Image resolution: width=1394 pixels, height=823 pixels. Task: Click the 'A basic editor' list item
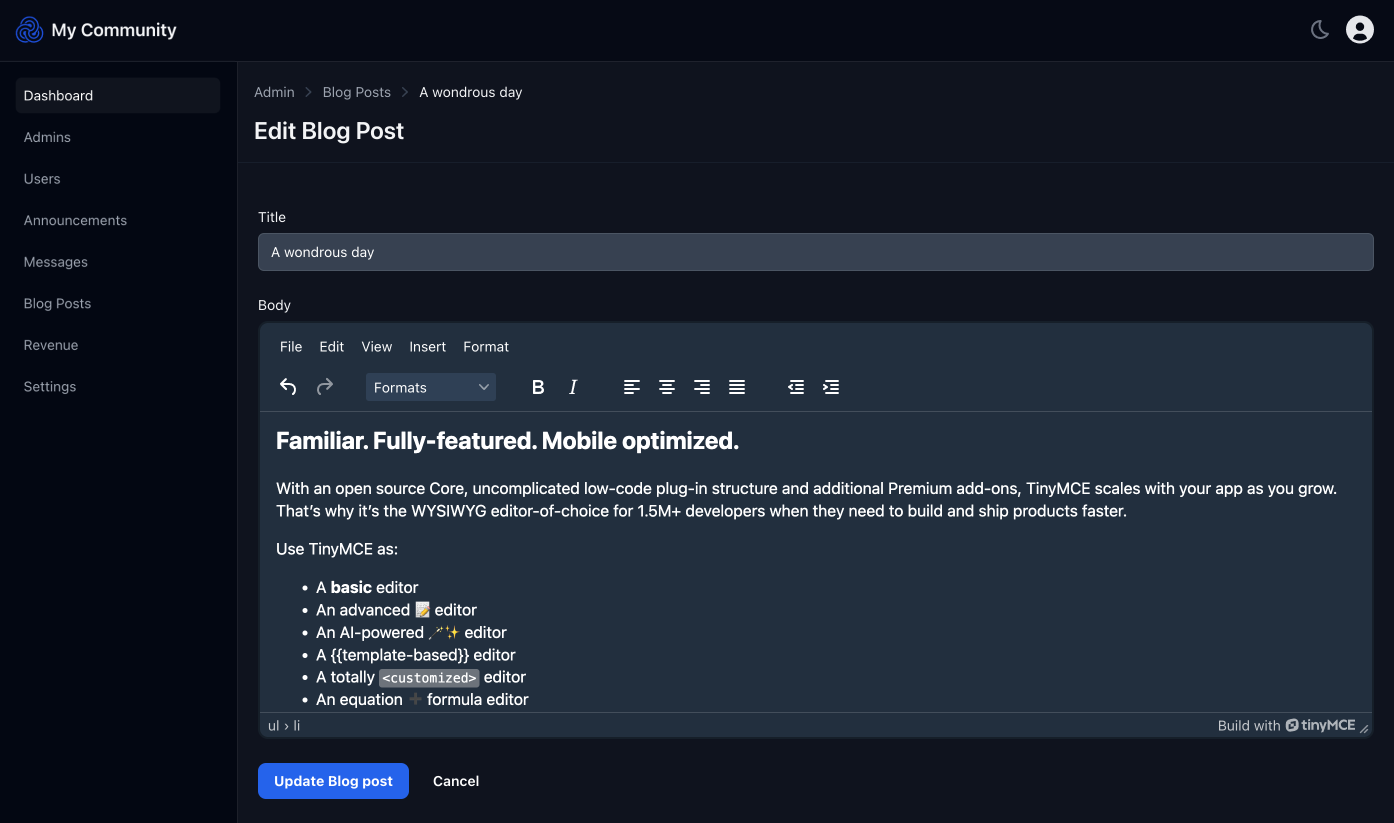[x=367, y=587]
